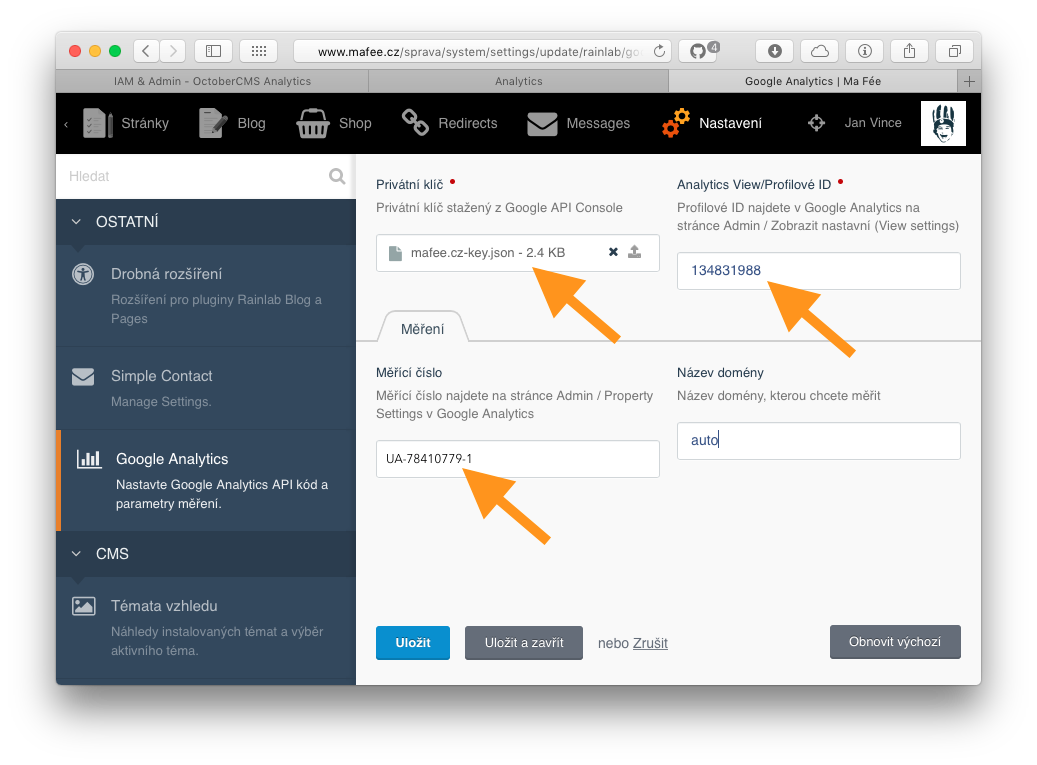1037x765 pixels.
Task: Click the Témata vzhledu picture icon
Action: (83, 606)
